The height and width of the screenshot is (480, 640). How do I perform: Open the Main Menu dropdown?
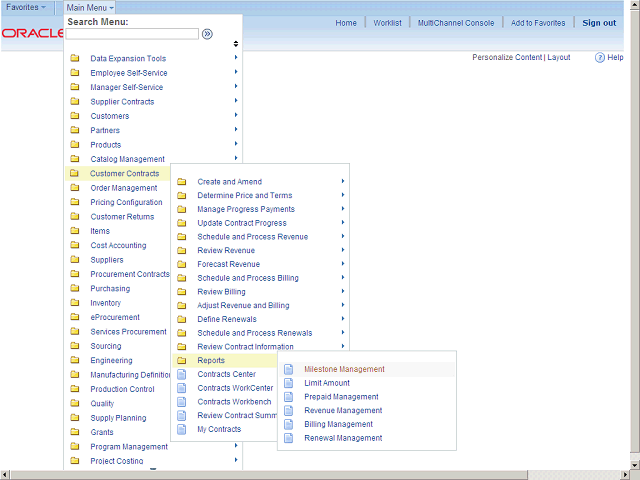click(x=90, y=7)
